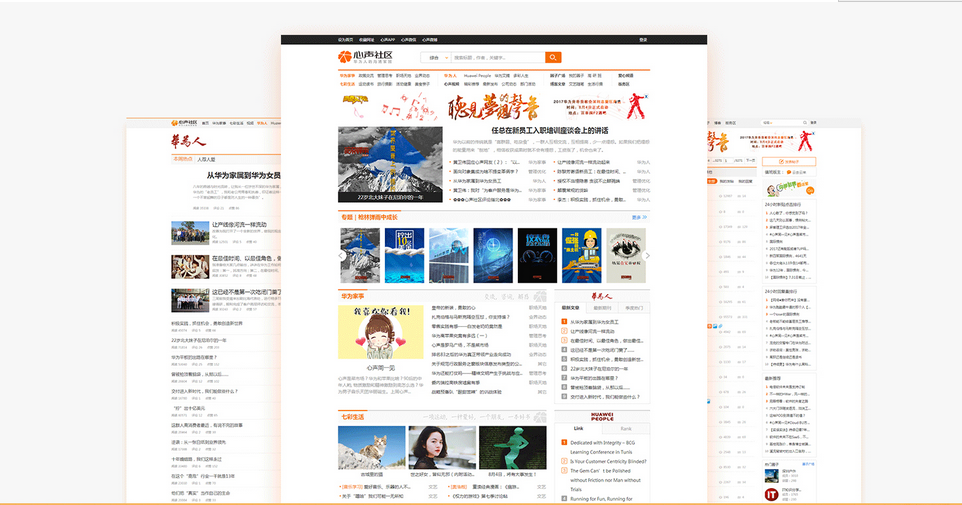Click 更多 link in the 专题 section
This screenshot has height=505, width=962.
click(x=639, y=217)
